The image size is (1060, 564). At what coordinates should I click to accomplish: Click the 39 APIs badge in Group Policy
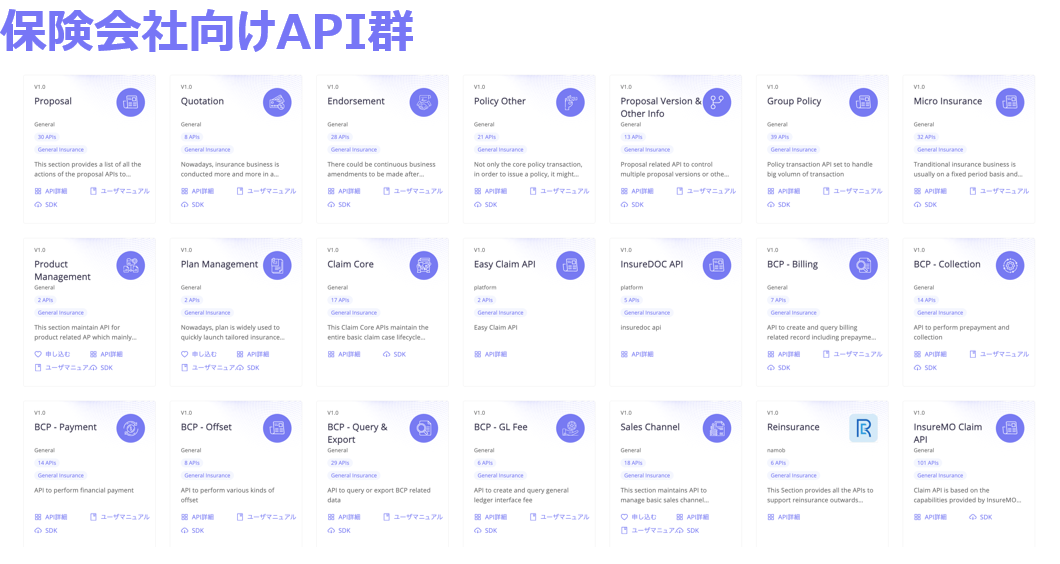coord(779,137)
